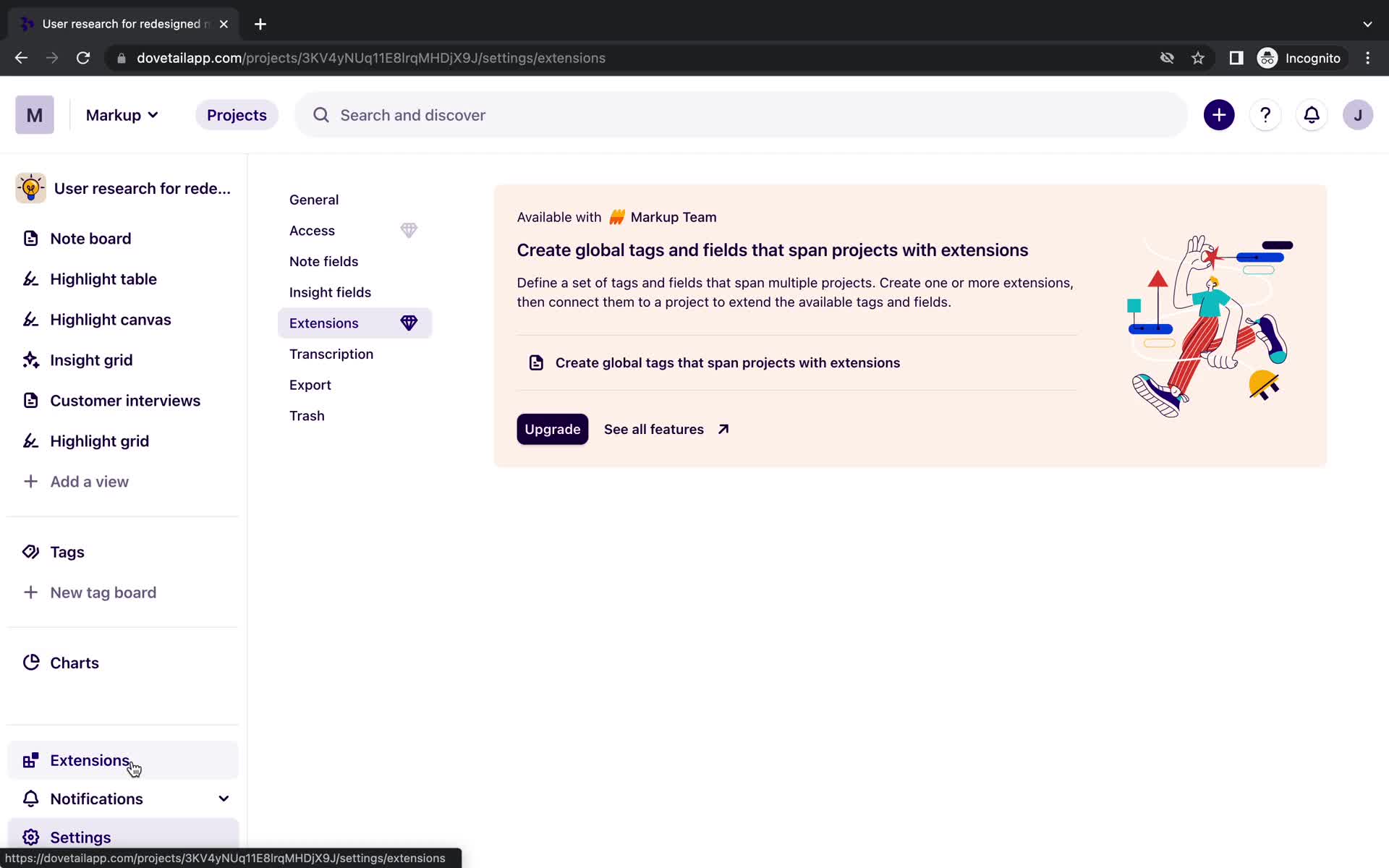The width and height of the screenshot is (1389, 868).
Task: Click the Insight grid icon
Action: pos(30,359)
